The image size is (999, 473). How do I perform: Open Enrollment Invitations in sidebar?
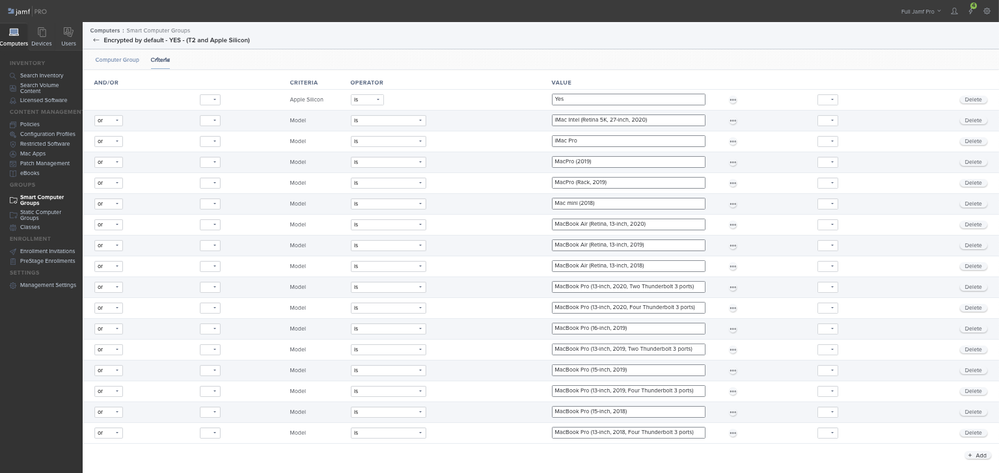coord(47,251)
